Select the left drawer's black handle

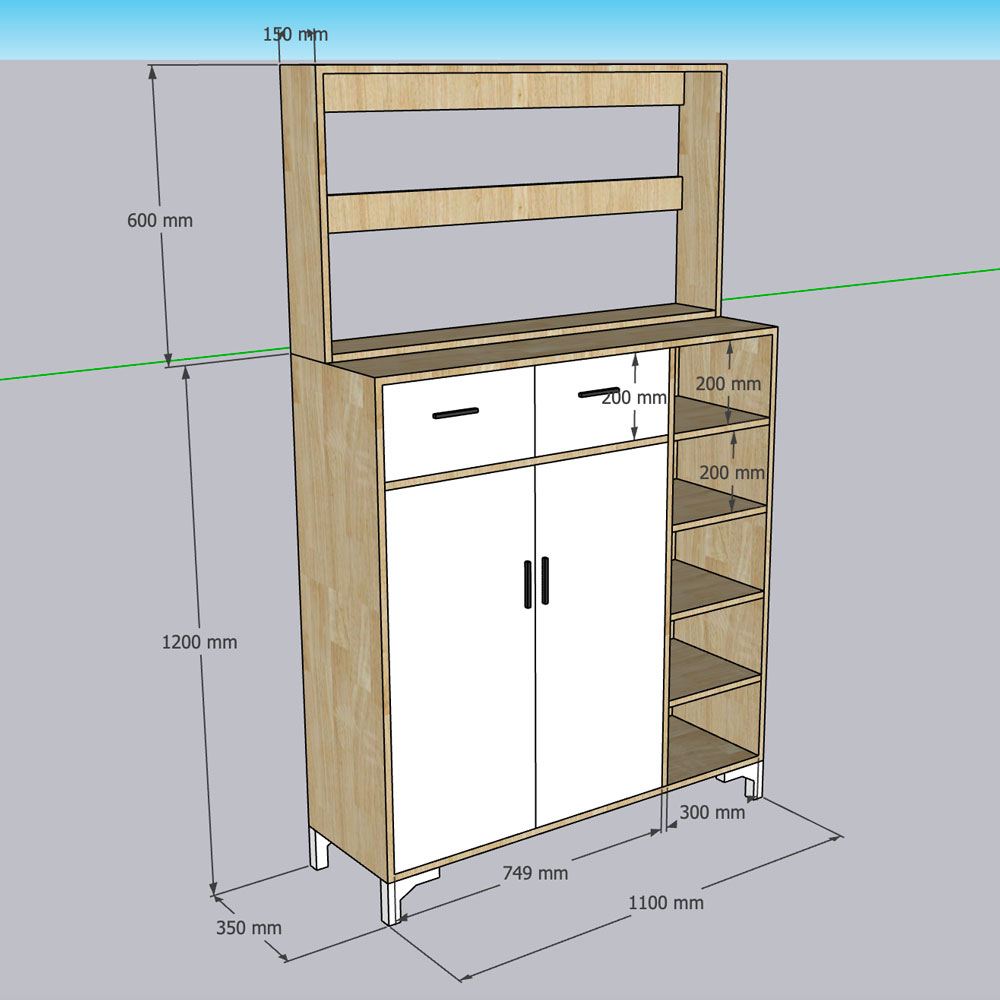click(455, 413)
